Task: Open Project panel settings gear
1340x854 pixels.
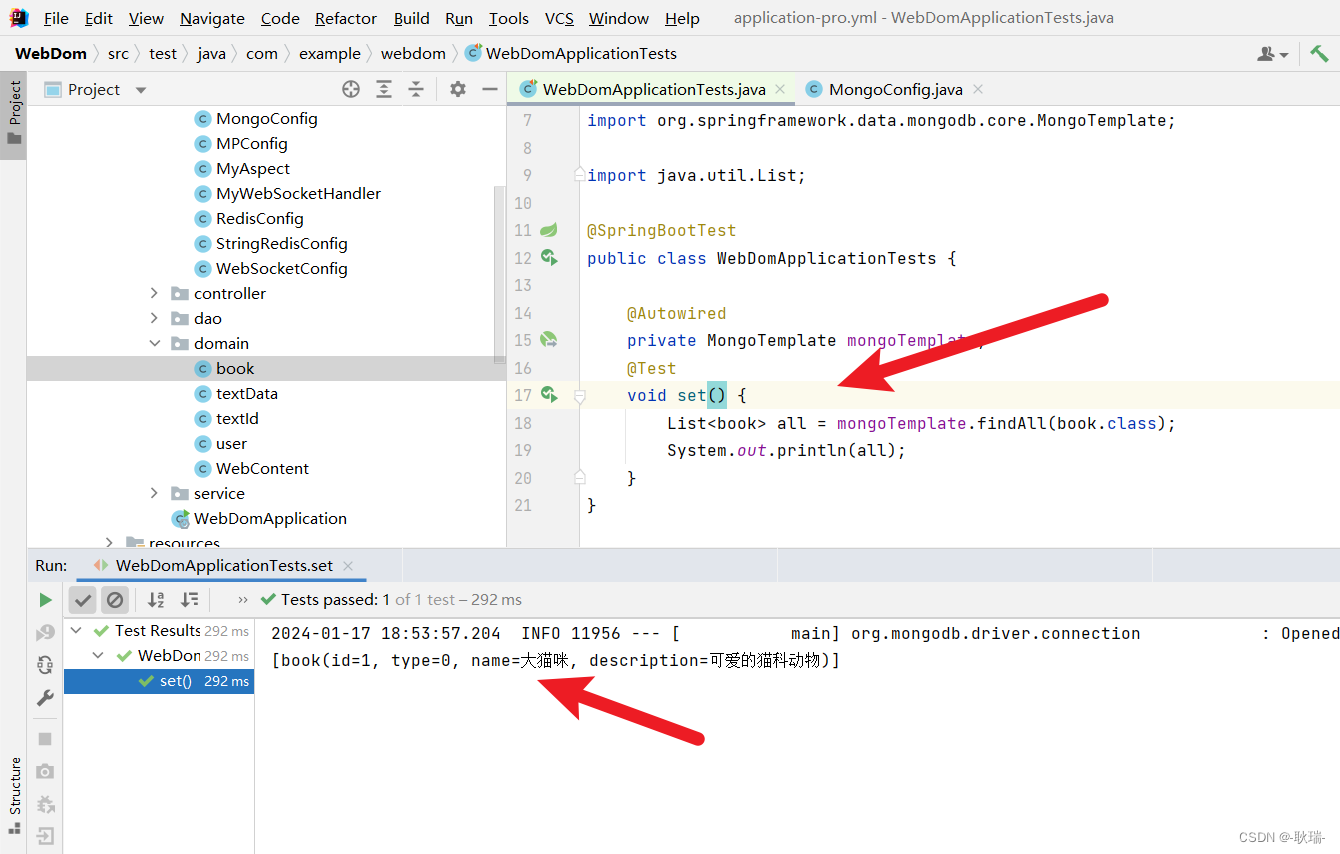Action: [x=458, y=89]
